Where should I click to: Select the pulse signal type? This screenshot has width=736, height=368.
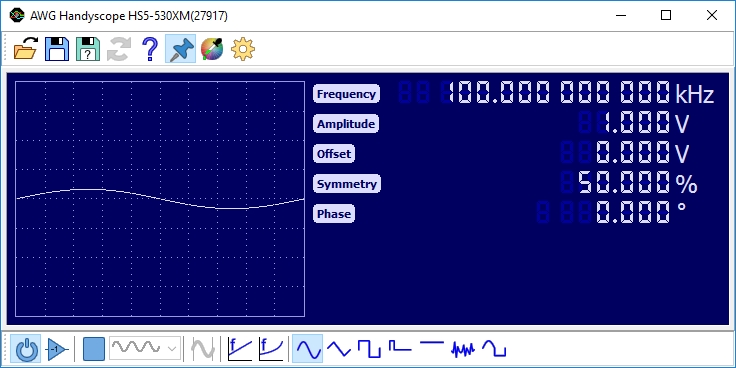(400, 347)
